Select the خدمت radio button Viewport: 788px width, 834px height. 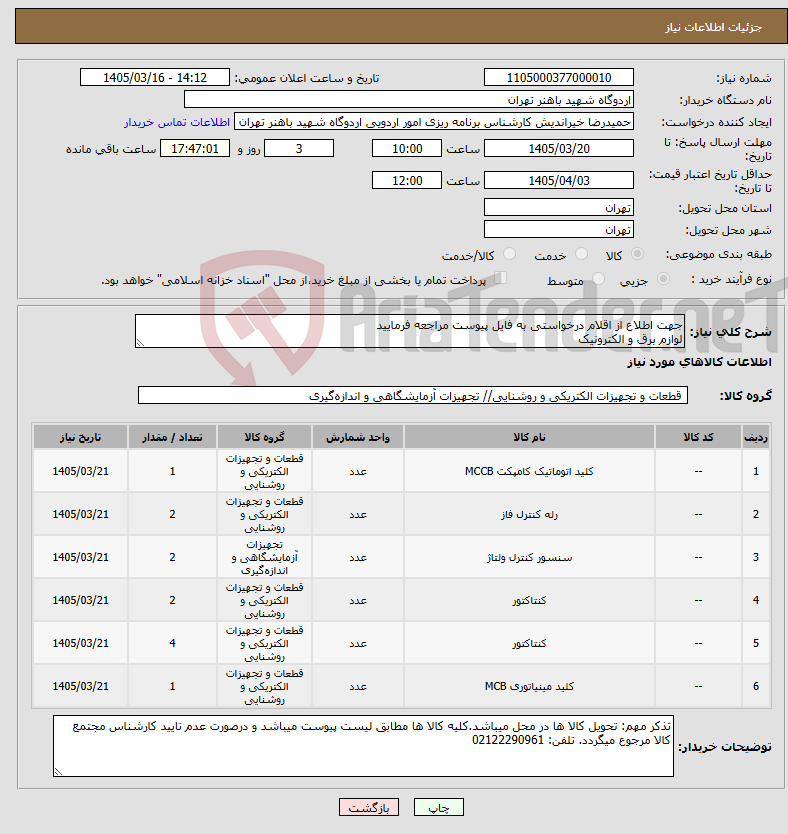click(581, 254)
